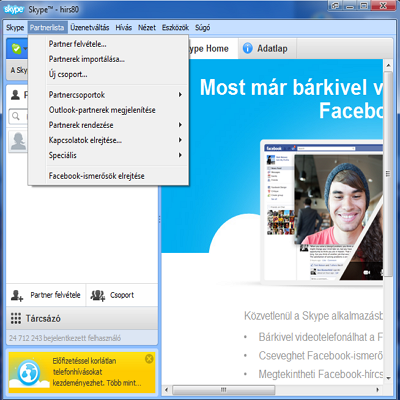Image resolution: width=400 pixels, height=400 pixels.
Task: Click the contacts person icon
Action: tap(15, 95)
